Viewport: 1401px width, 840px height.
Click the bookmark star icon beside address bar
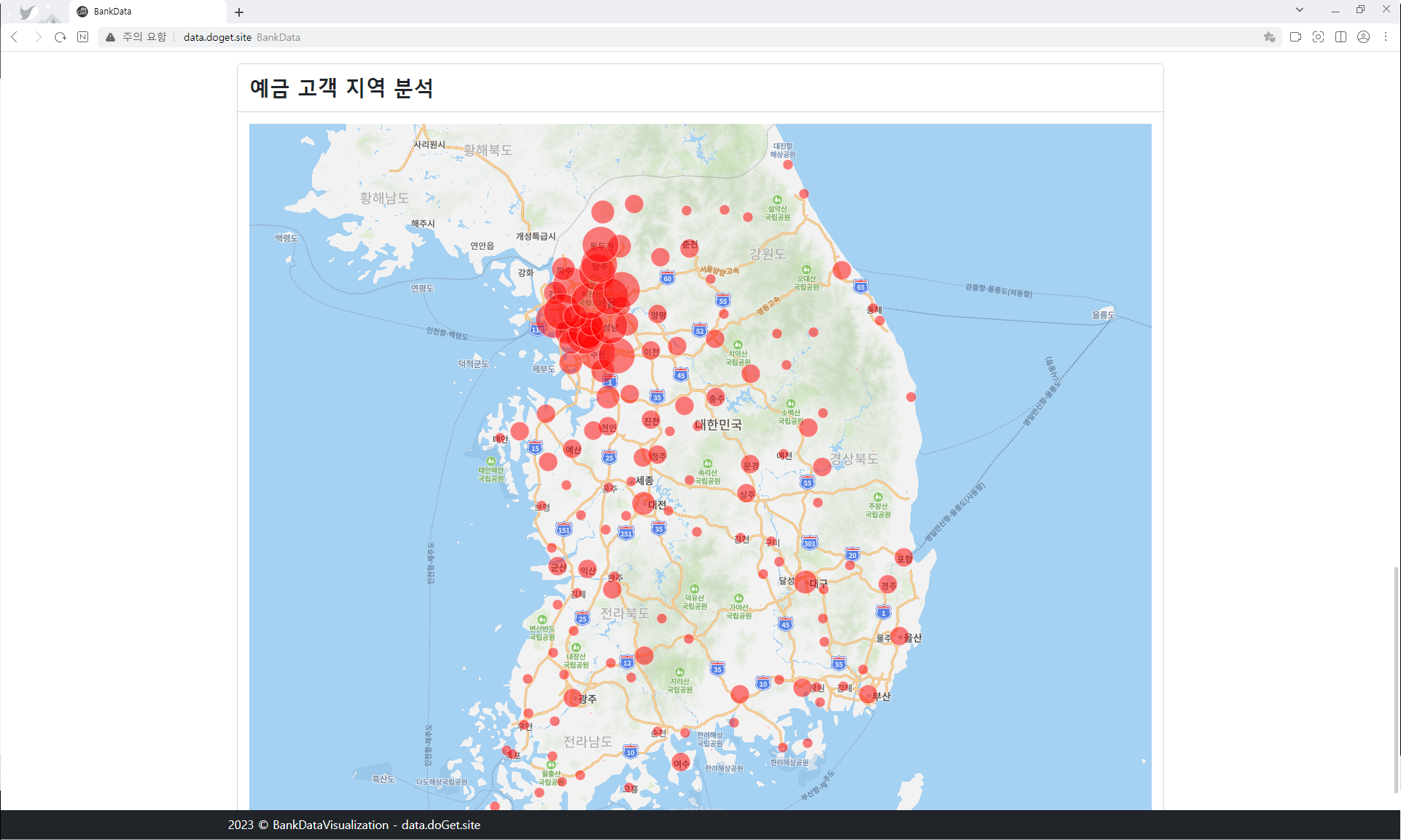(1269, 37)
